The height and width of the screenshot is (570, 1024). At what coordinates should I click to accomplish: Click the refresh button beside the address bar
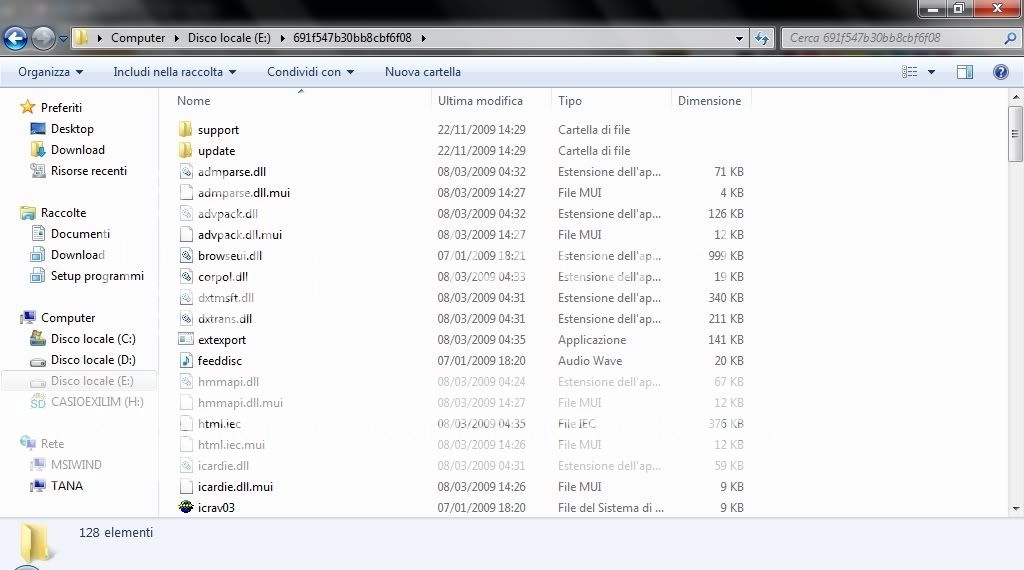click(x=762, y=38)
